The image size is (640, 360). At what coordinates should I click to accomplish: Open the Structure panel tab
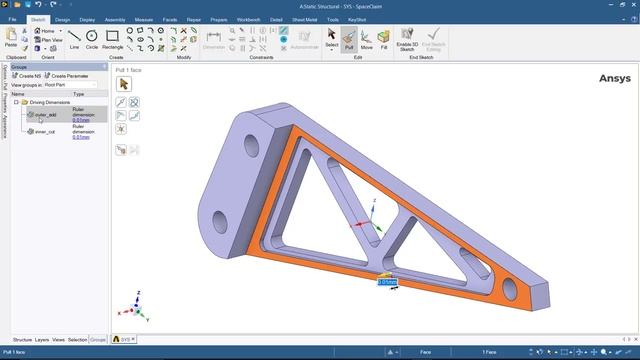click(x=22, y=340)
